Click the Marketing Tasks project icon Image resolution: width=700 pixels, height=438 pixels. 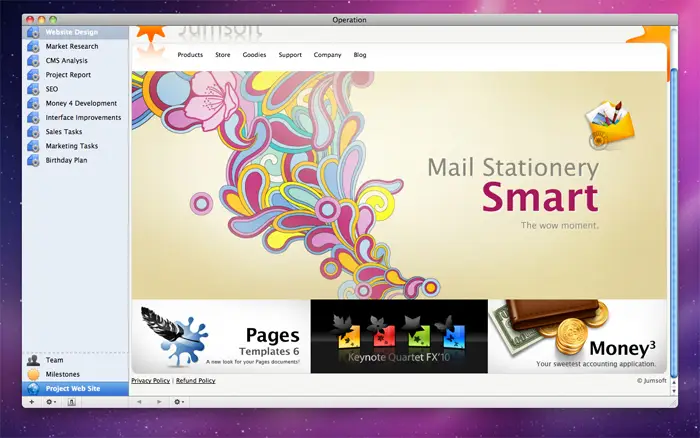(33, 146)
